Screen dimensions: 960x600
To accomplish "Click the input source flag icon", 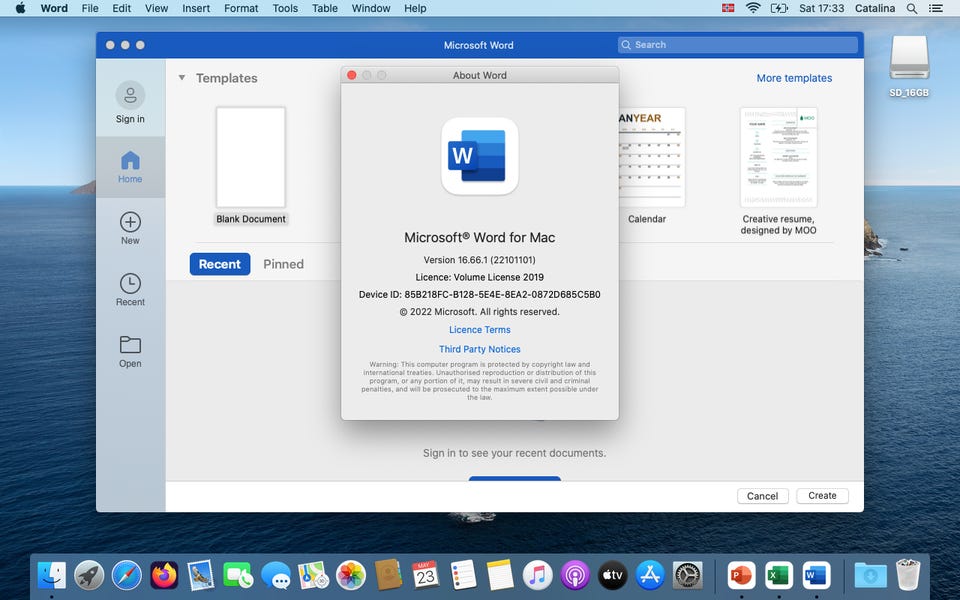I will tap(728, 8).
